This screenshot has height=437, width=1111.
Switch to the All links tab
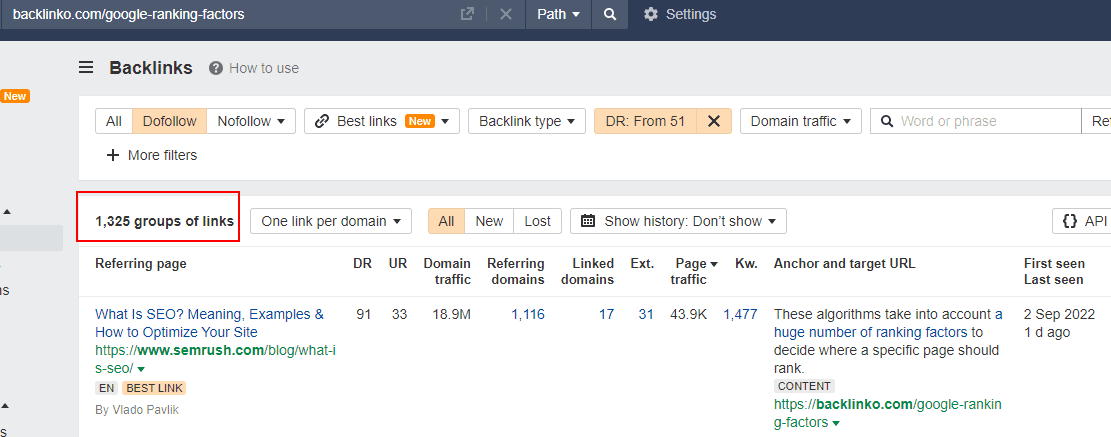(x=446, y=221)
